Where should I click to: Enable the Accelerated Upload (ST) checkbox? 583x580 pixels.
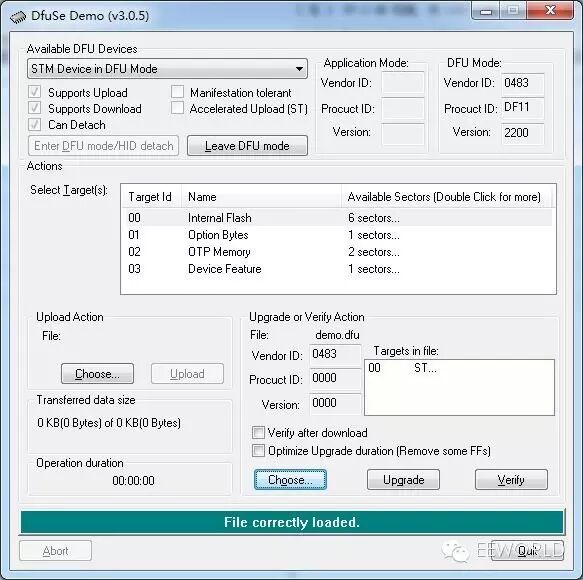(x=177, y=108)
